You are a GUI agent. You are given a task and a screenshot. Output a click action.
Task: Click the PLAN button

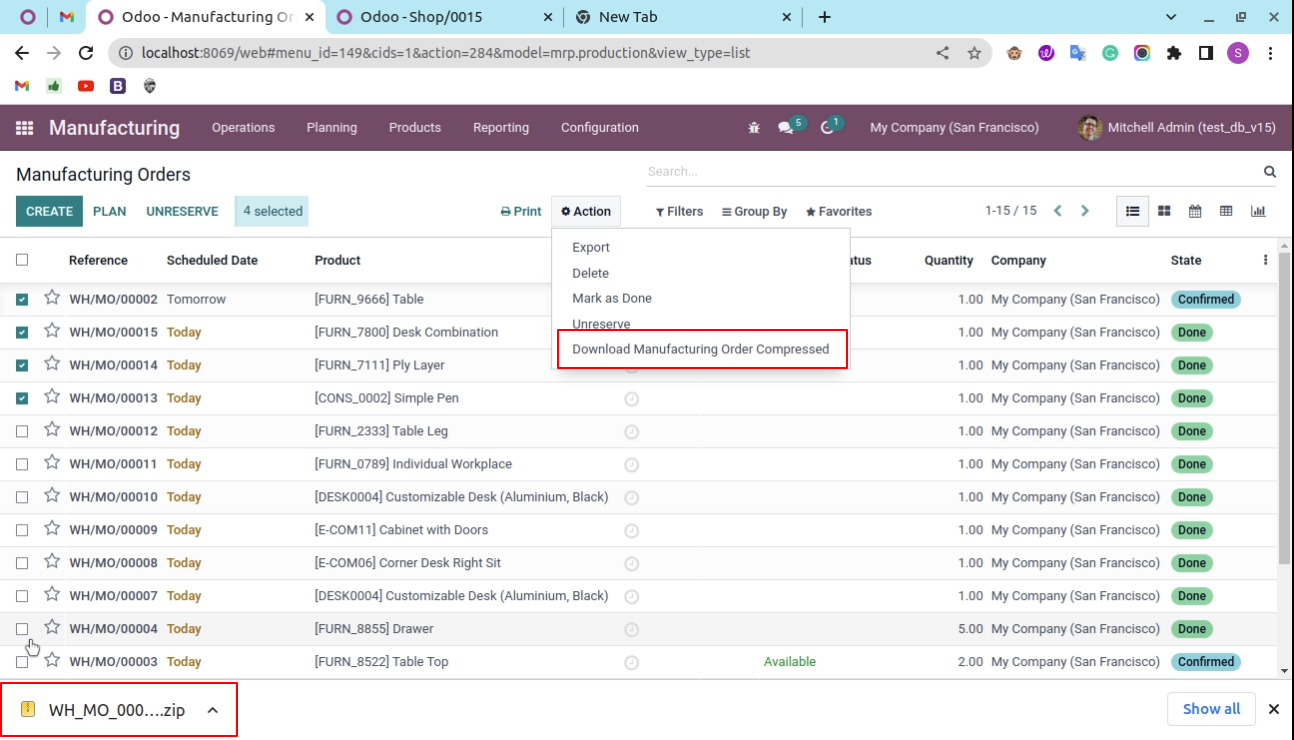tap(110, 211)
